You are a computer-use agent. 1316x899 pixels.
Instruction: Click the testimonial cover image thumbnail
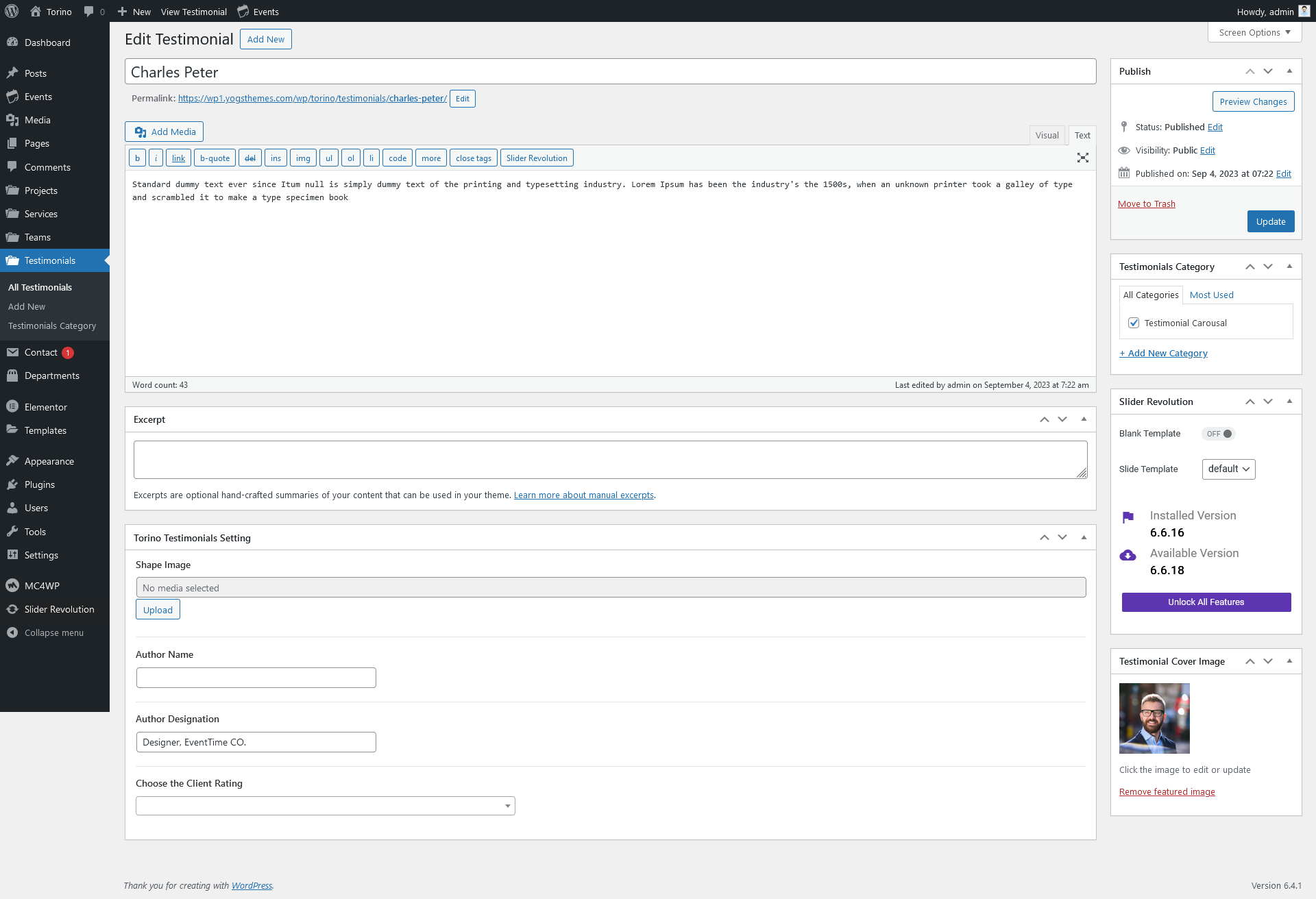1154,718
